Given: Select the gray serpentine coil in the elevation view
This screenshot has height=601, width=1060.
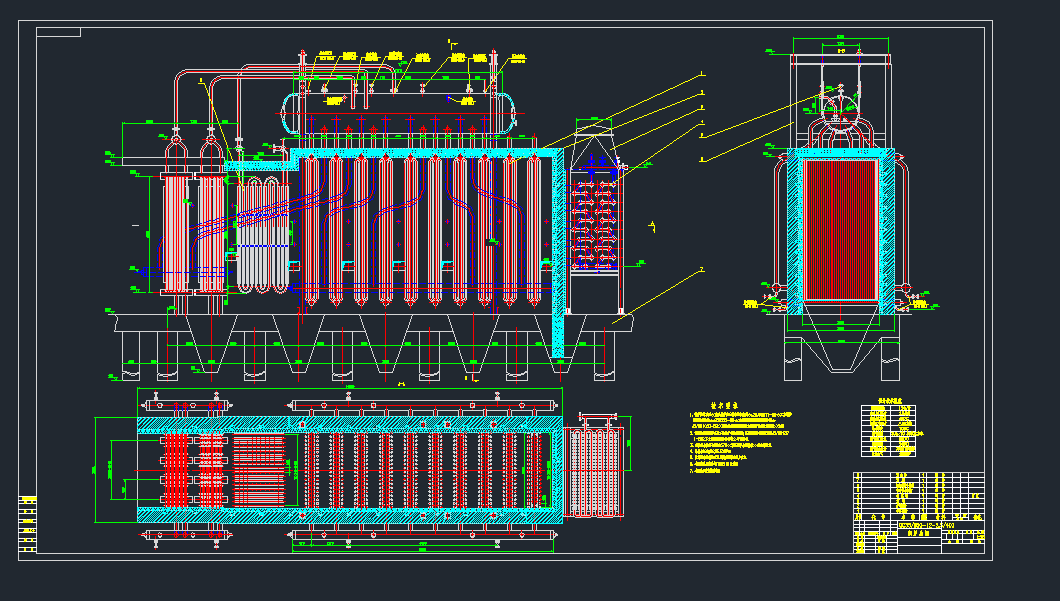Looking at the screenshot, I should click(262, 235).
